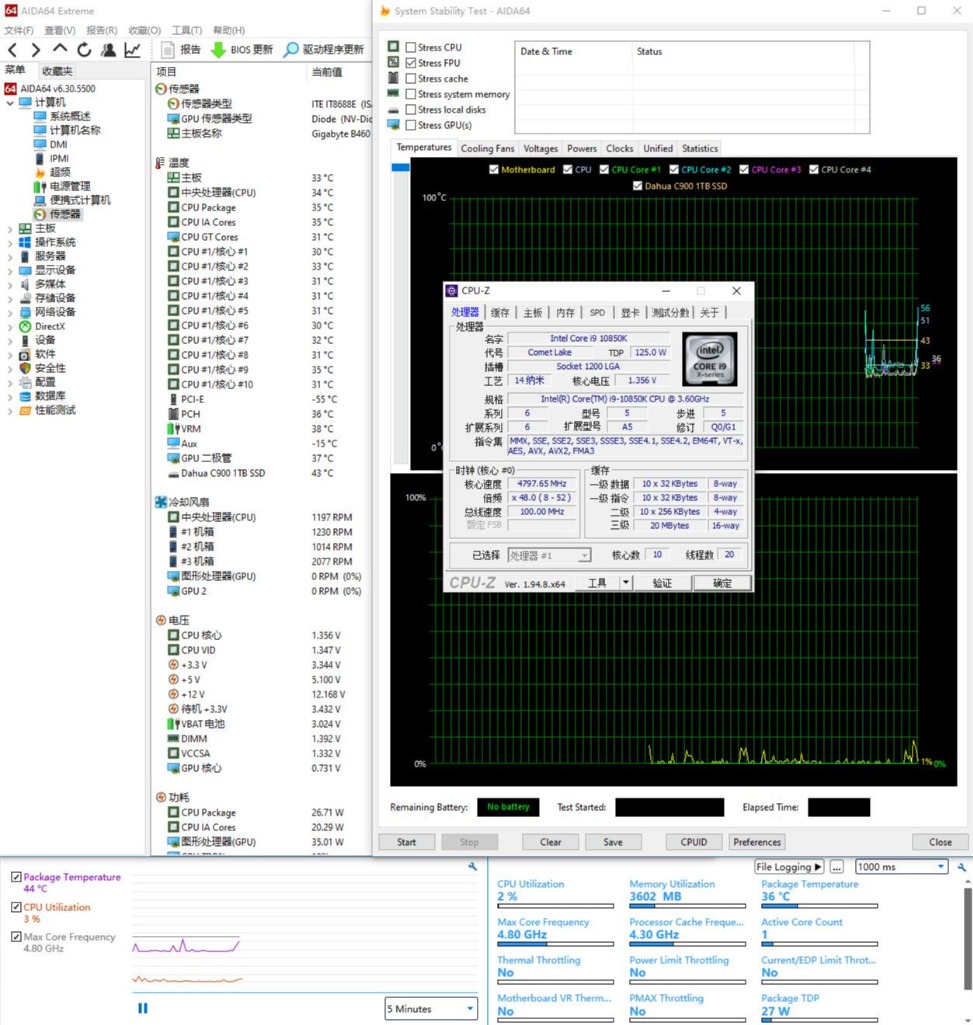Select 电源管理 item in the tree
This screenshot has width=973, height=1025.
coord(70,186)
